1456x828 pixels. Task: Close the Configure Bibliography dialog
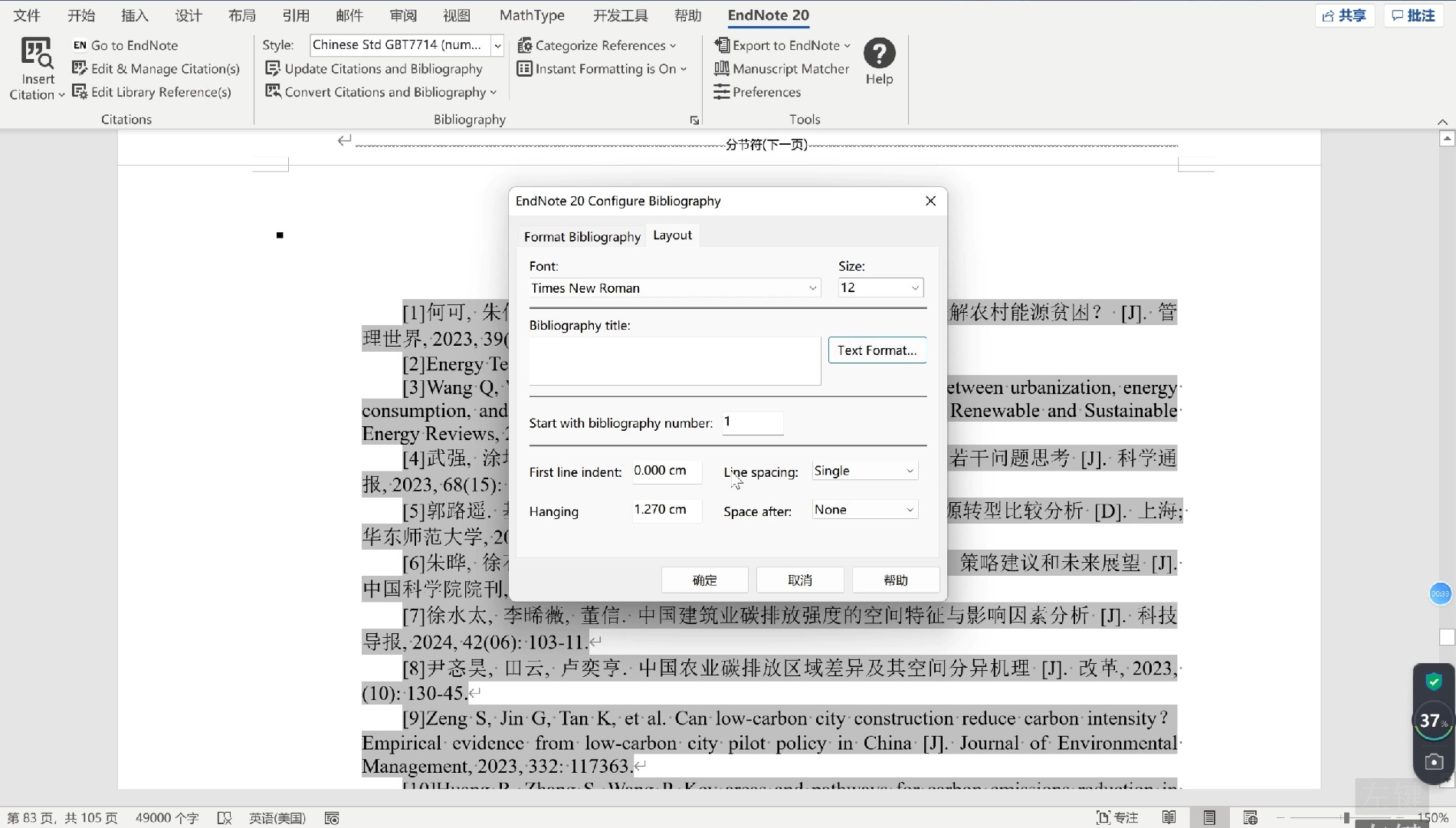(930, 201)
